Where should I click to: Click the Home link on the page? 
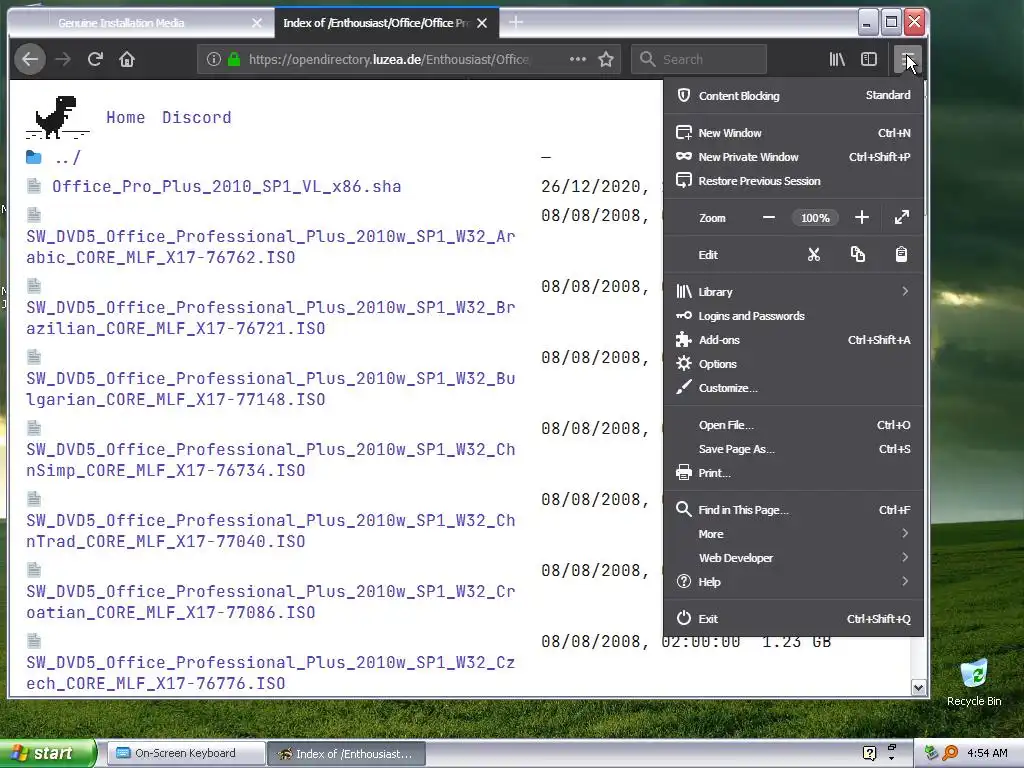125,118
